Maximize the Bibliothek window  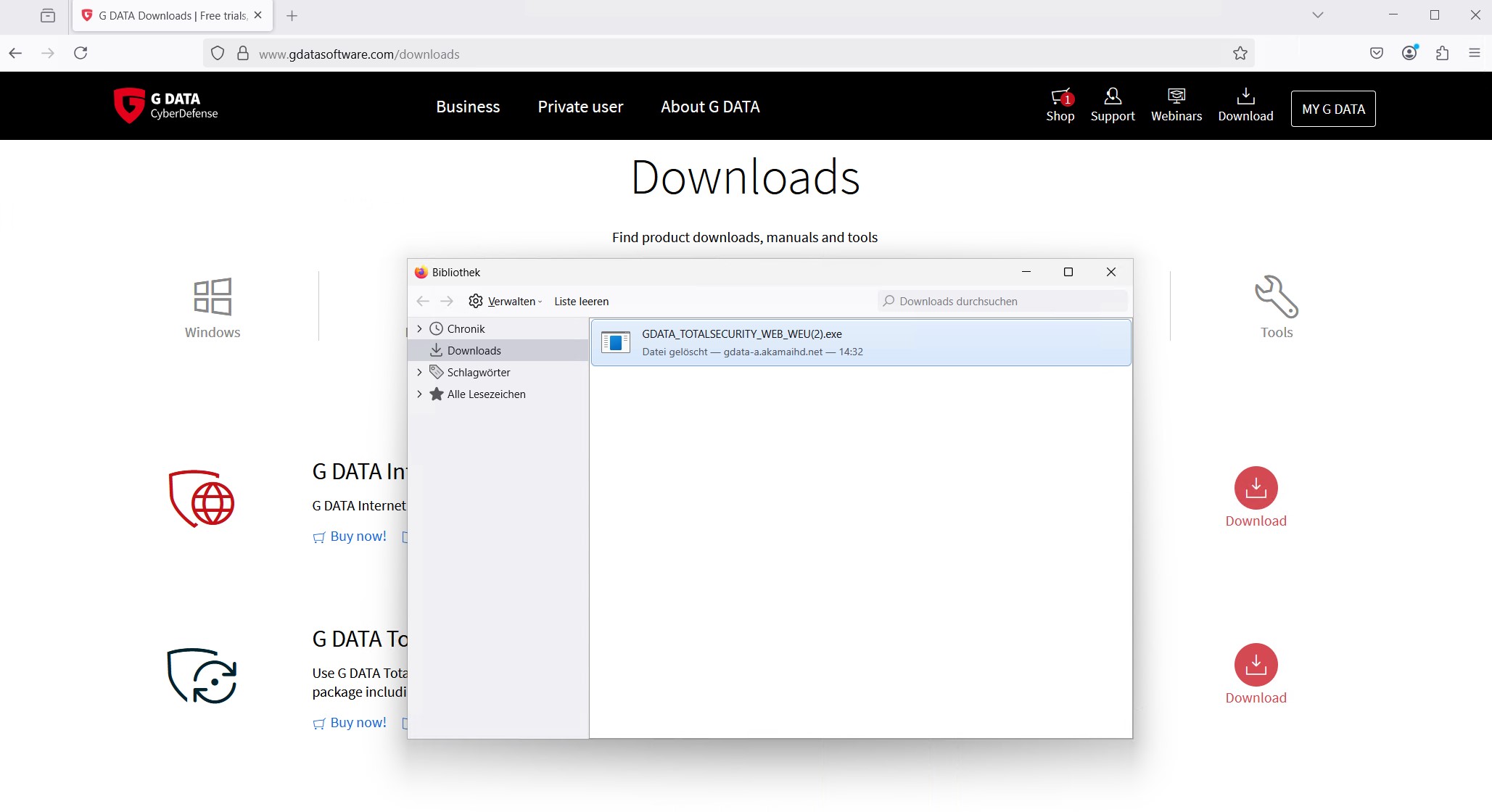click(1068, 272)
